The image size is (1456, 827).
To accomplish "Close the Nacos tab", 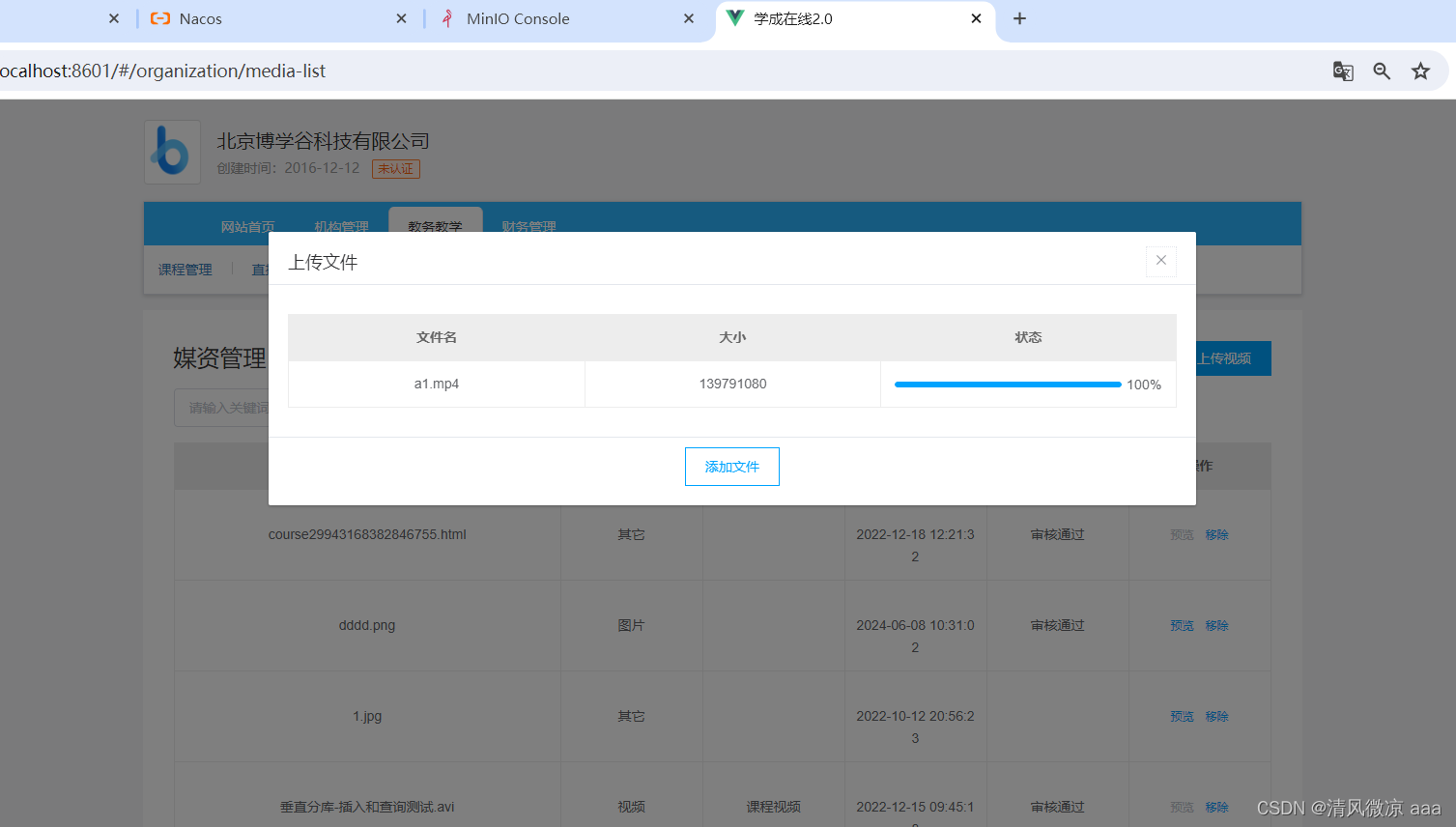I will click(401, 18).
